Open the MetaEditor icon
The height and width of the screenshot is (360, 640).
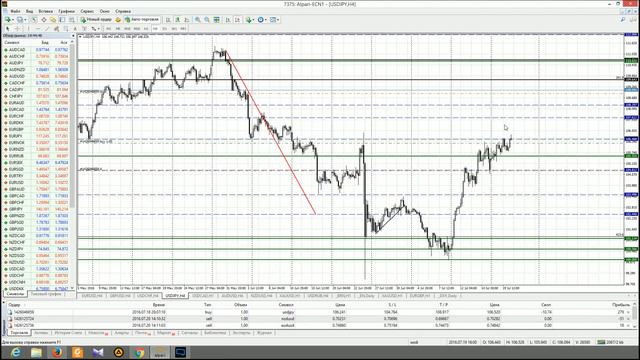(118, 20)
